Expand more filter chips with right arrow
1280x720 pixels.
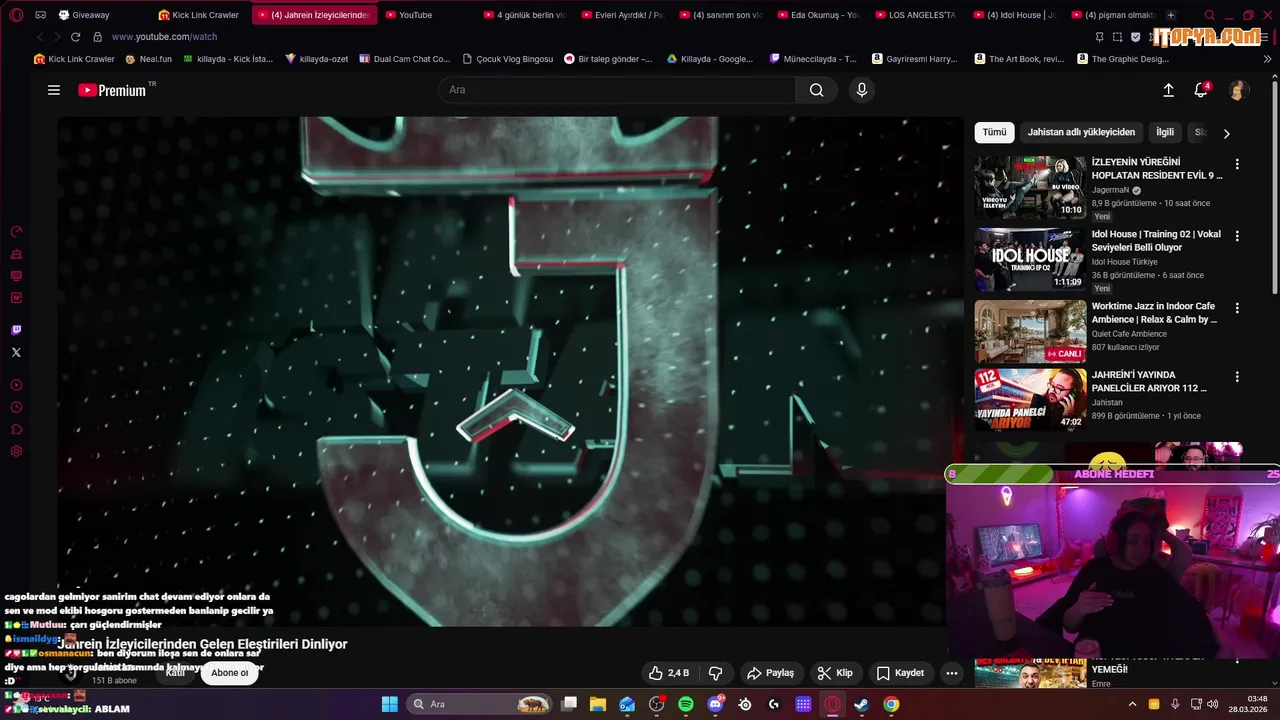click(1227, 133)
